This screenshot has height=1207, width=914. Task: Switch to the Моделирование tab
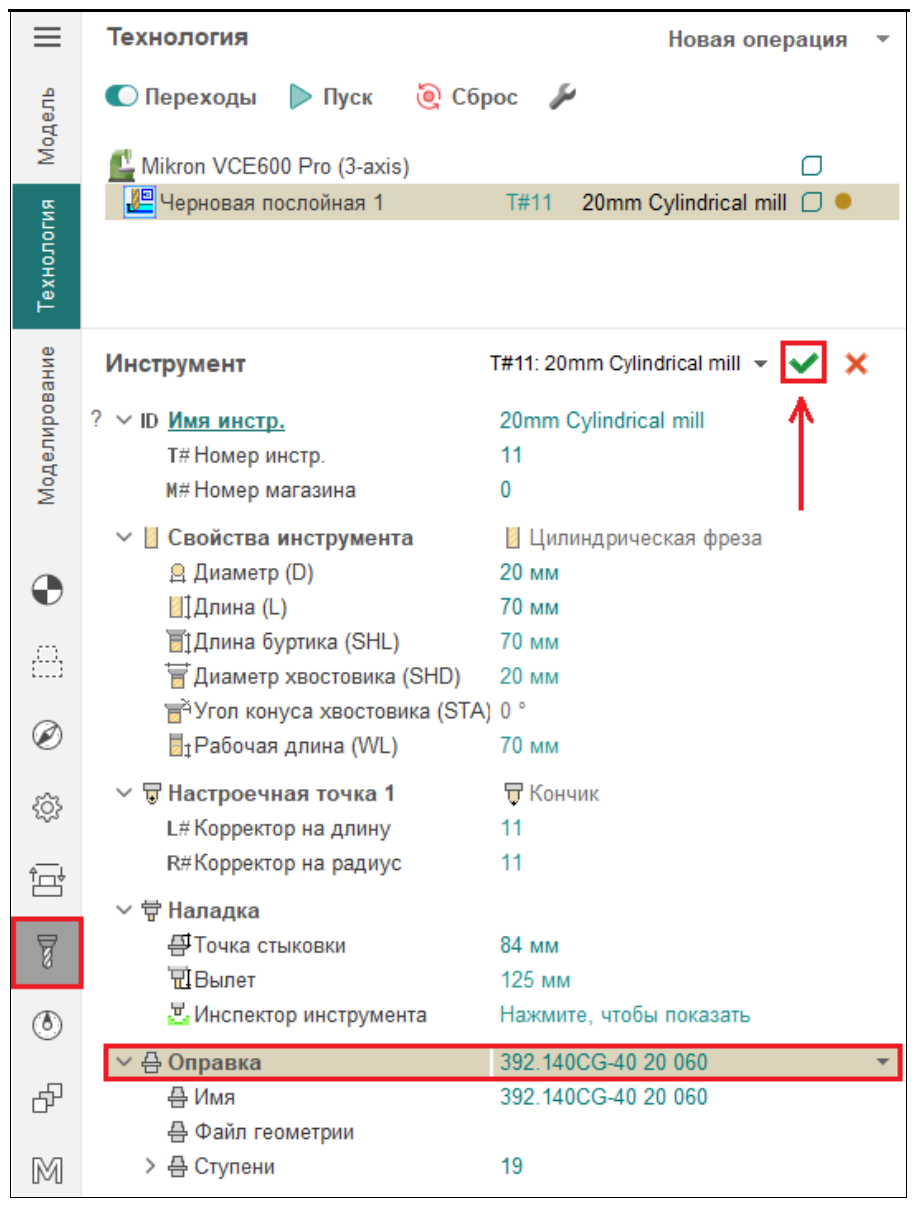[47, 424]
